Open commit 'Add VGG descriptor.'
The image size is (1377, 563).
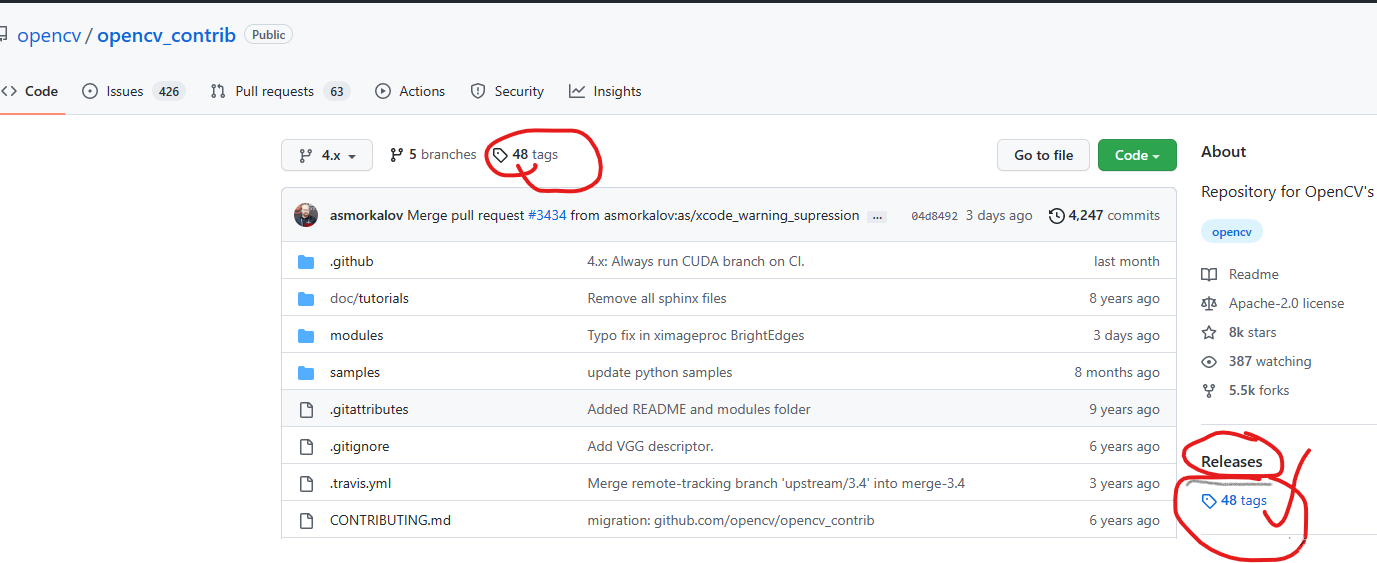[650, 447]
